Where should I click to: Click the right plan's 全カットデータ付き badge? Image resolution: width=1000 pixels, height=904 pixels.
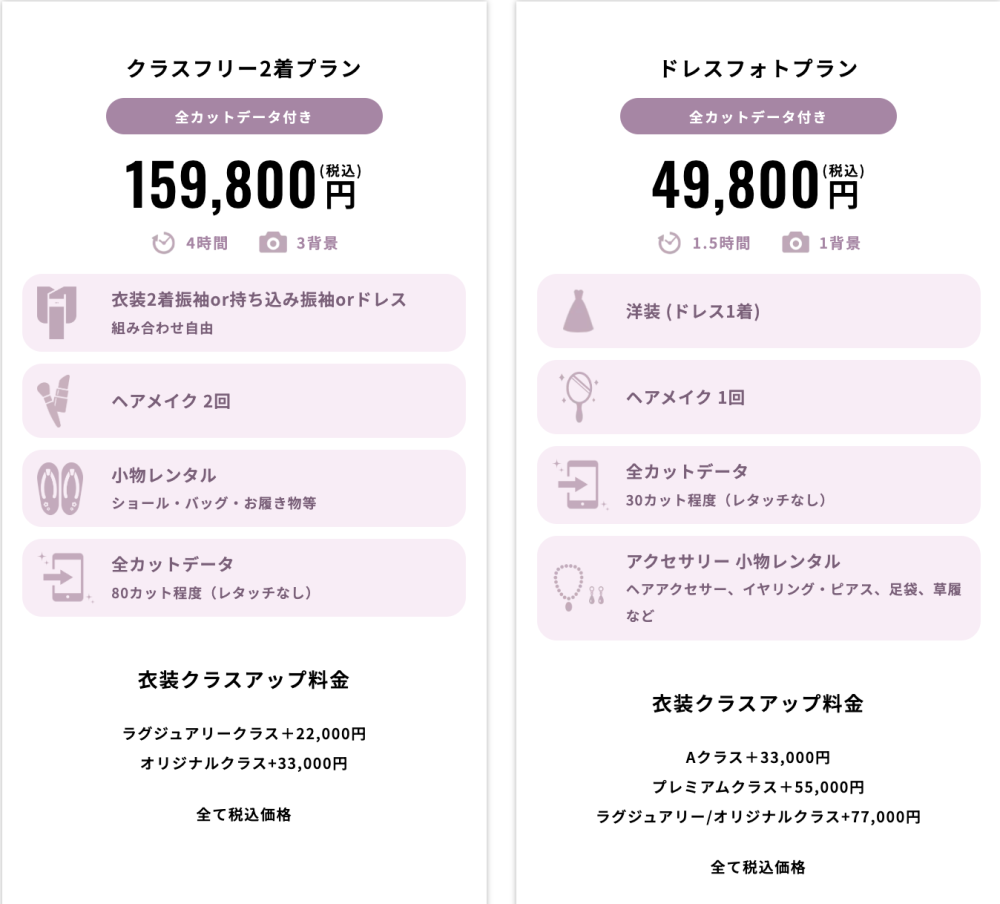(x=758, y=116)
